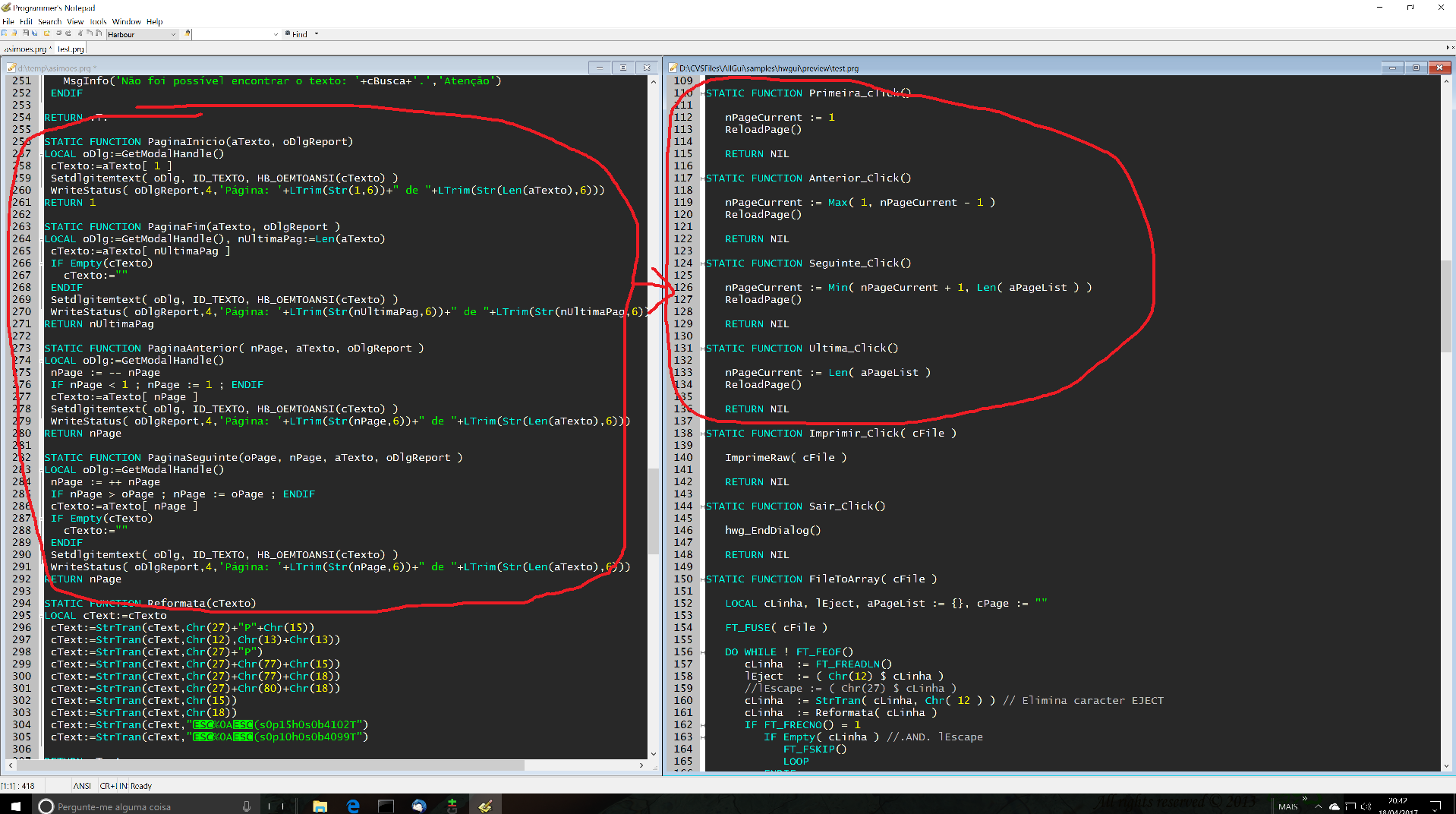
Task: Click the Save icon in the toolbar
Action: 26,33
